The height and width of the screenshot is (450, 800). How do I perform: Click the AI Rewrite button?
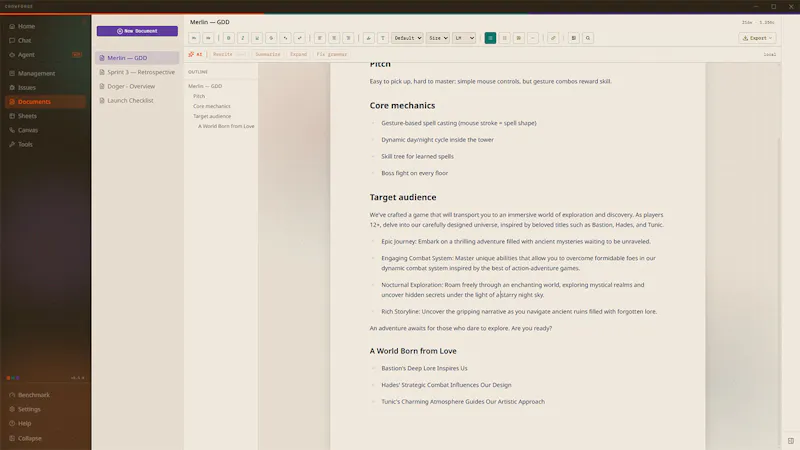(x=229, y=54)
